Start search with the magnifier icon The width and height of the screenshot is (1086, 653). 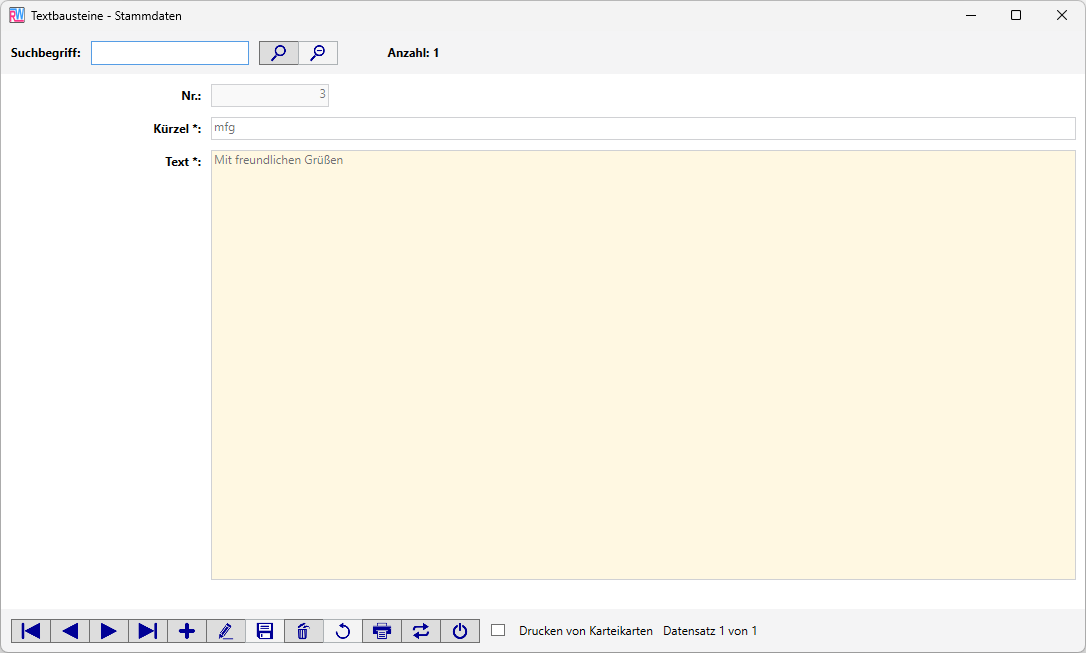coord(279,53)
